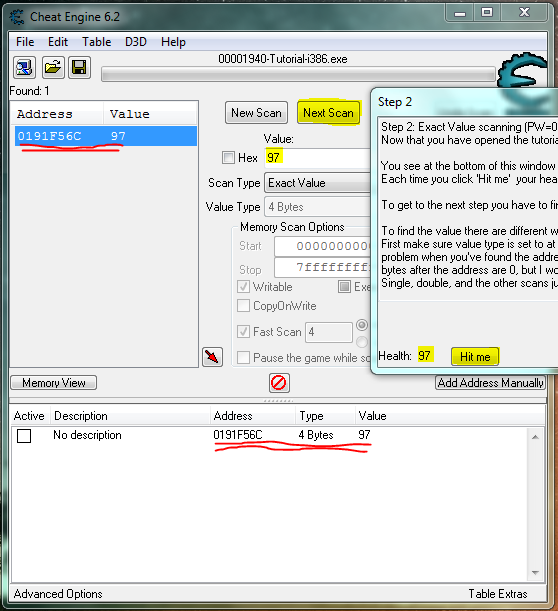The width and height of the screenshot is (558, 611).
Task: Click the Cheat Engine logo
Action: pyautogui.click(x=522, y=70)
